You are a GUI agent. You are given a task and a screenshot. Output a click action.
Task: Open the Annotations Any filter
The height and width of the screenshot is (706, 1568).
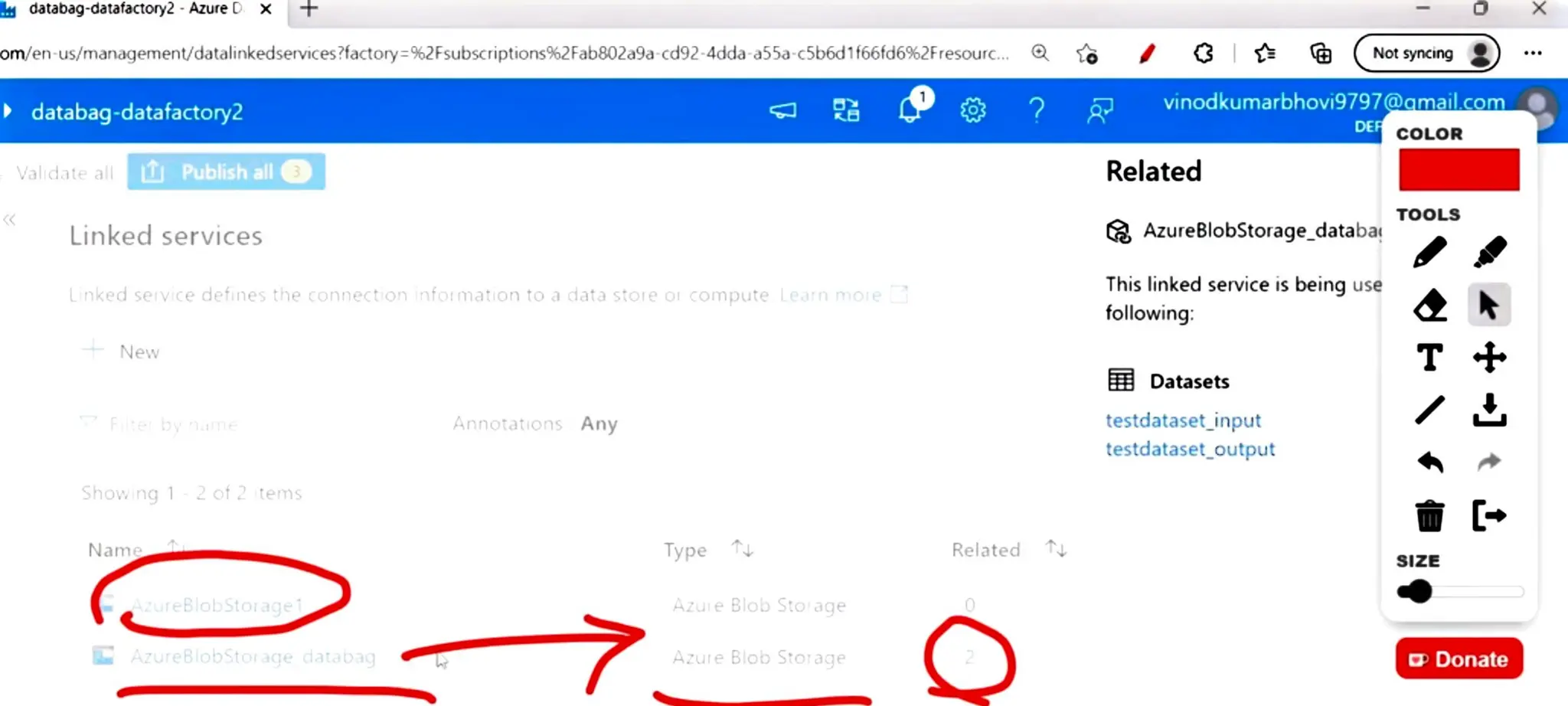(535, 423)
